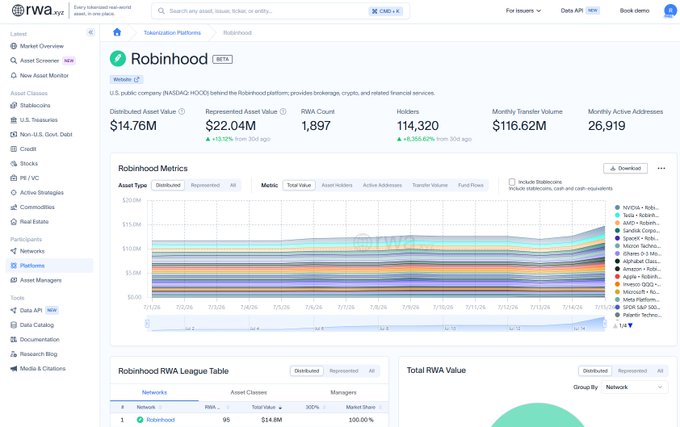This screenshot has width=680, height=427.
Task: Click the Networks sidebar icon
Action: pyautogui.click(x=13, y=251)
